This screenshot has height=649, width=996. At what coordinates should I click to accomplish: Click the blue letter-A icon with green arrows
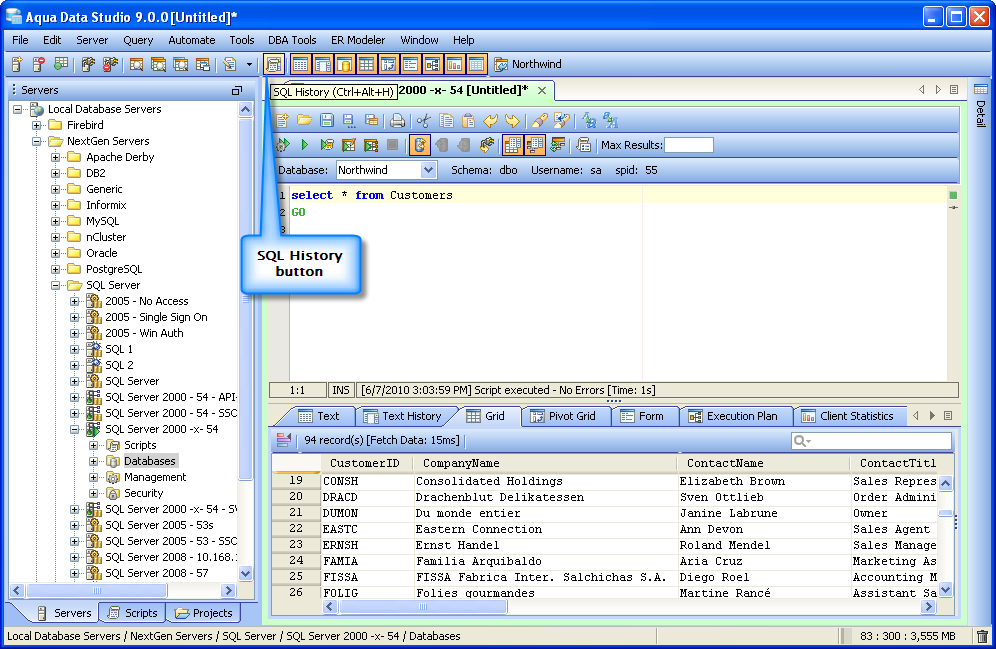[x=589, y=121]
